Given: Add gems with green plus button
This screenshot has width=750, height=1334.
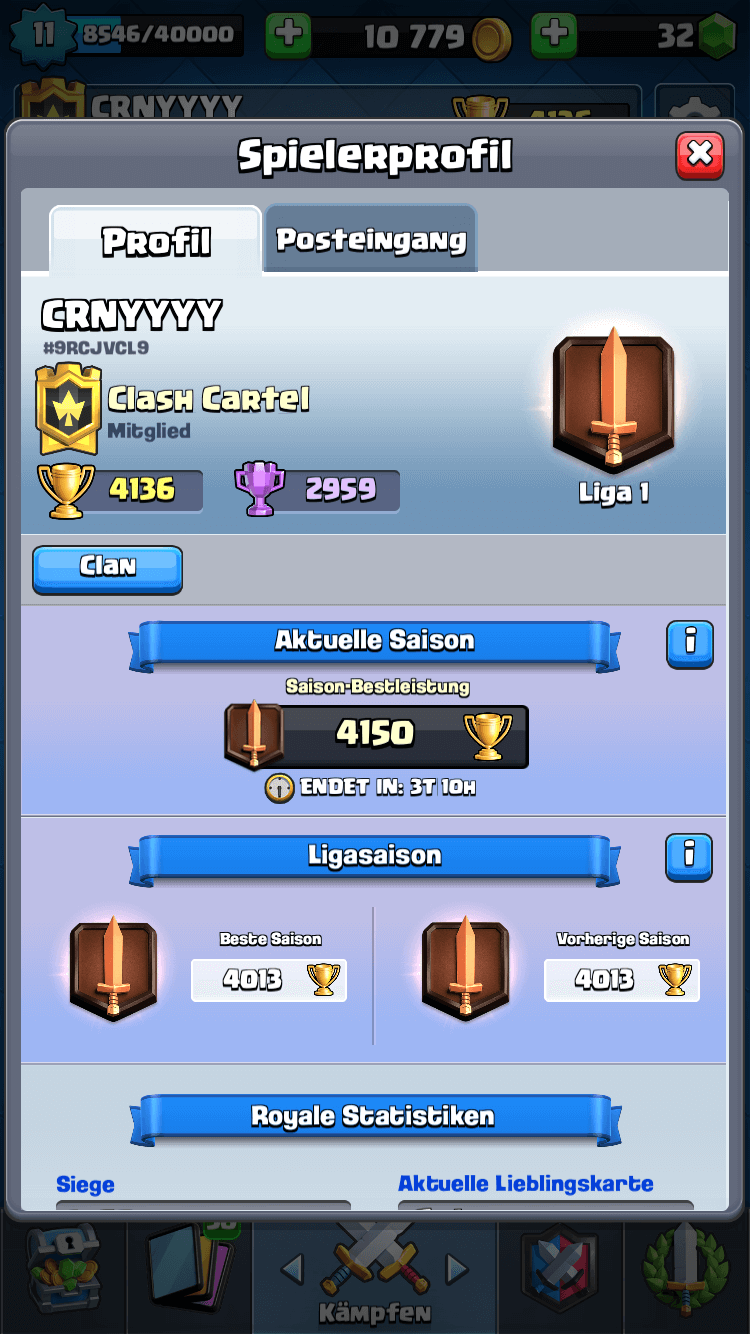Looking at the screenshot, I should pyautogui.click(x=554, y=35).
